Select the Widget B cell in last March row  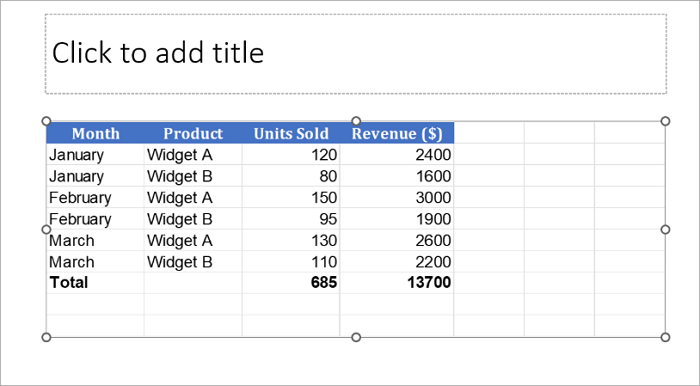click(x=193, y=261)
